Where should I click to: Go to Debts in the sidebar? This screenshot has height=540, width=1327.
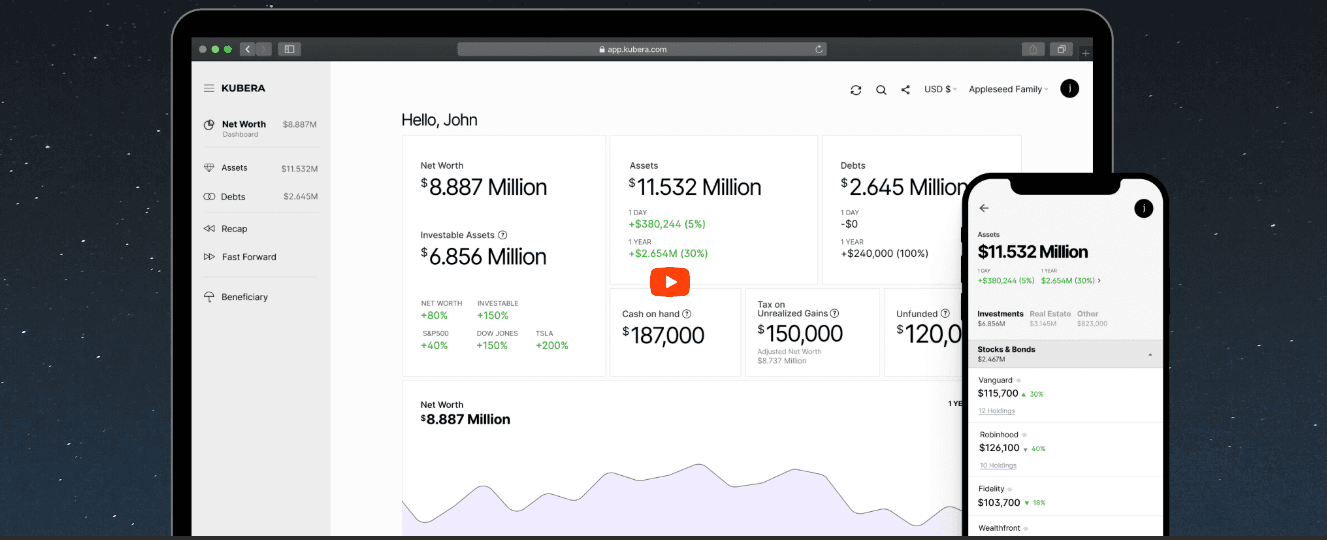point(233,197)
